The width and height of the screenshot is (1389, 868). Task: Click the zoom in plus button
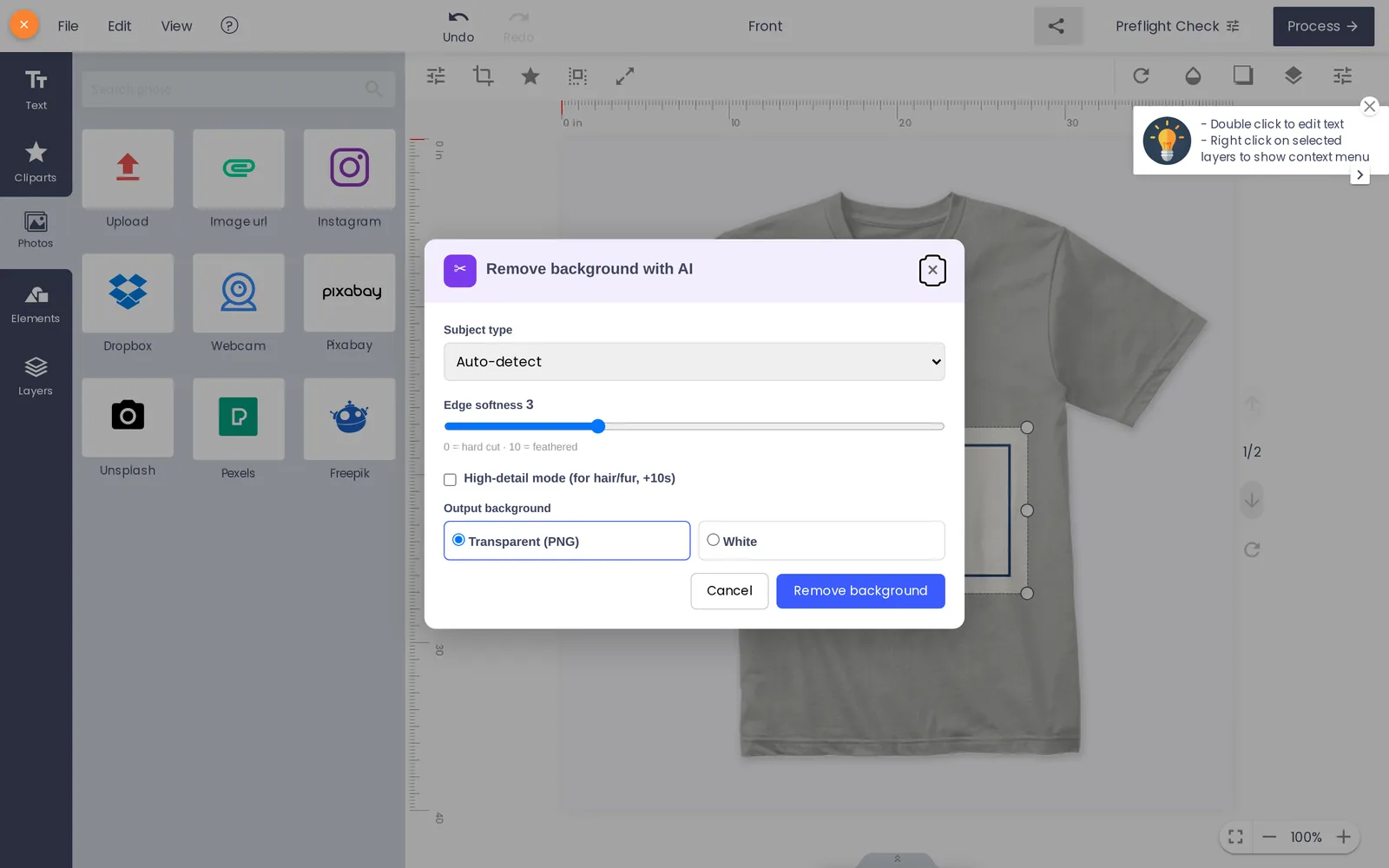click(x=1343, y=837)
